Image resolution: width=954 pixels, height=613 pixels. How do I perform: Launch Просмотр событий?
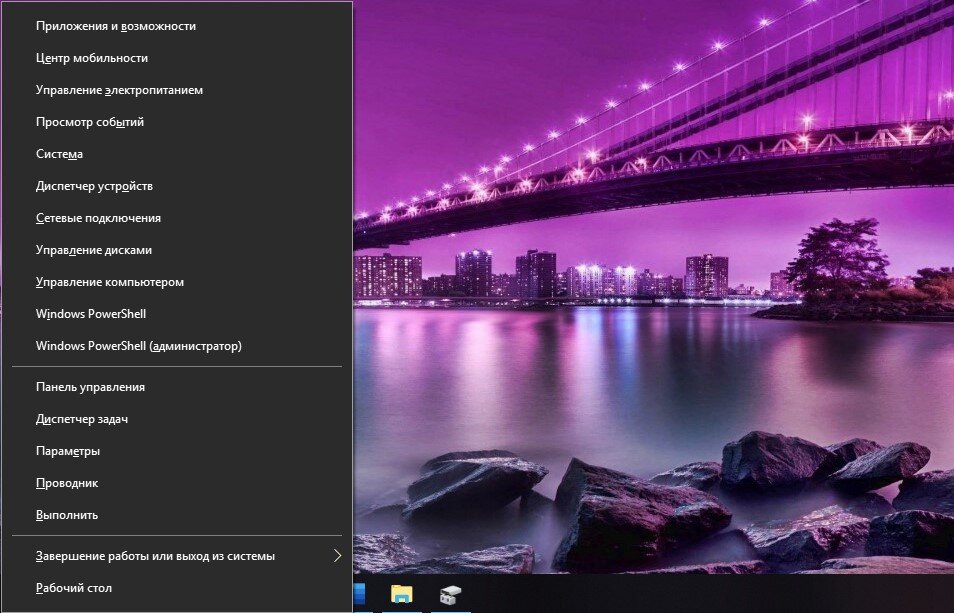click(x=176, y=122)
